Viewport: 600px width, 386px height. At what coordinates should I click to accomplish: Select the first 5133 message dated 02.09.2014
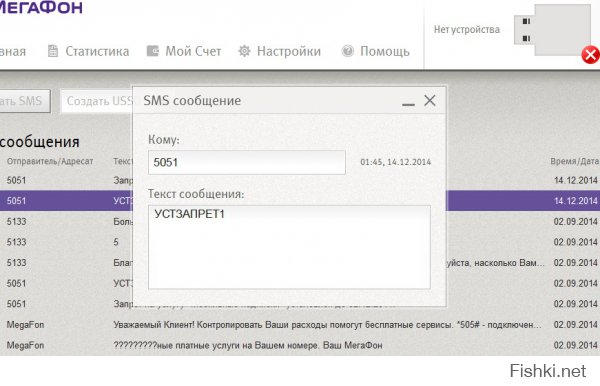click(x=300, y=222)
